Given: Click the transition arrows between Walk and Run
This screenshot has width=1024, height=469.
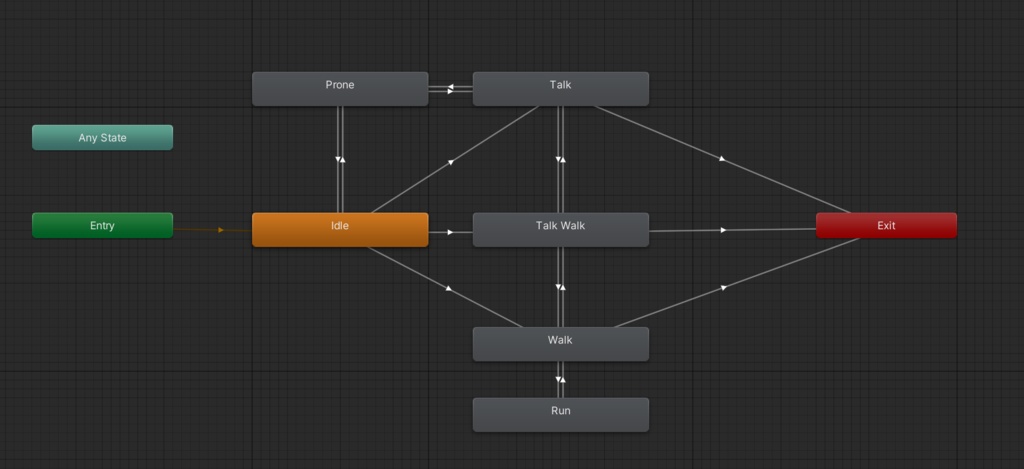Looking at the screenshot, I should pos(560,380).
